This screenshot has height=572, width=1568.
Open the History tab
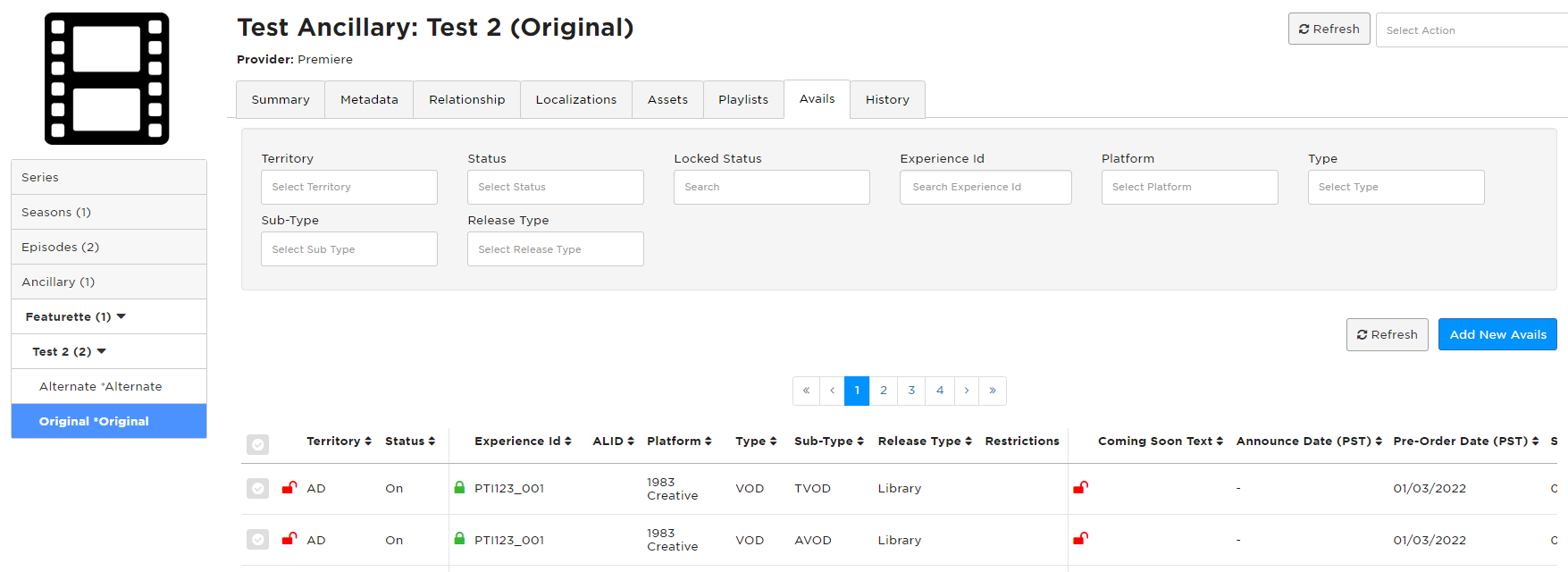click(887, 99)
